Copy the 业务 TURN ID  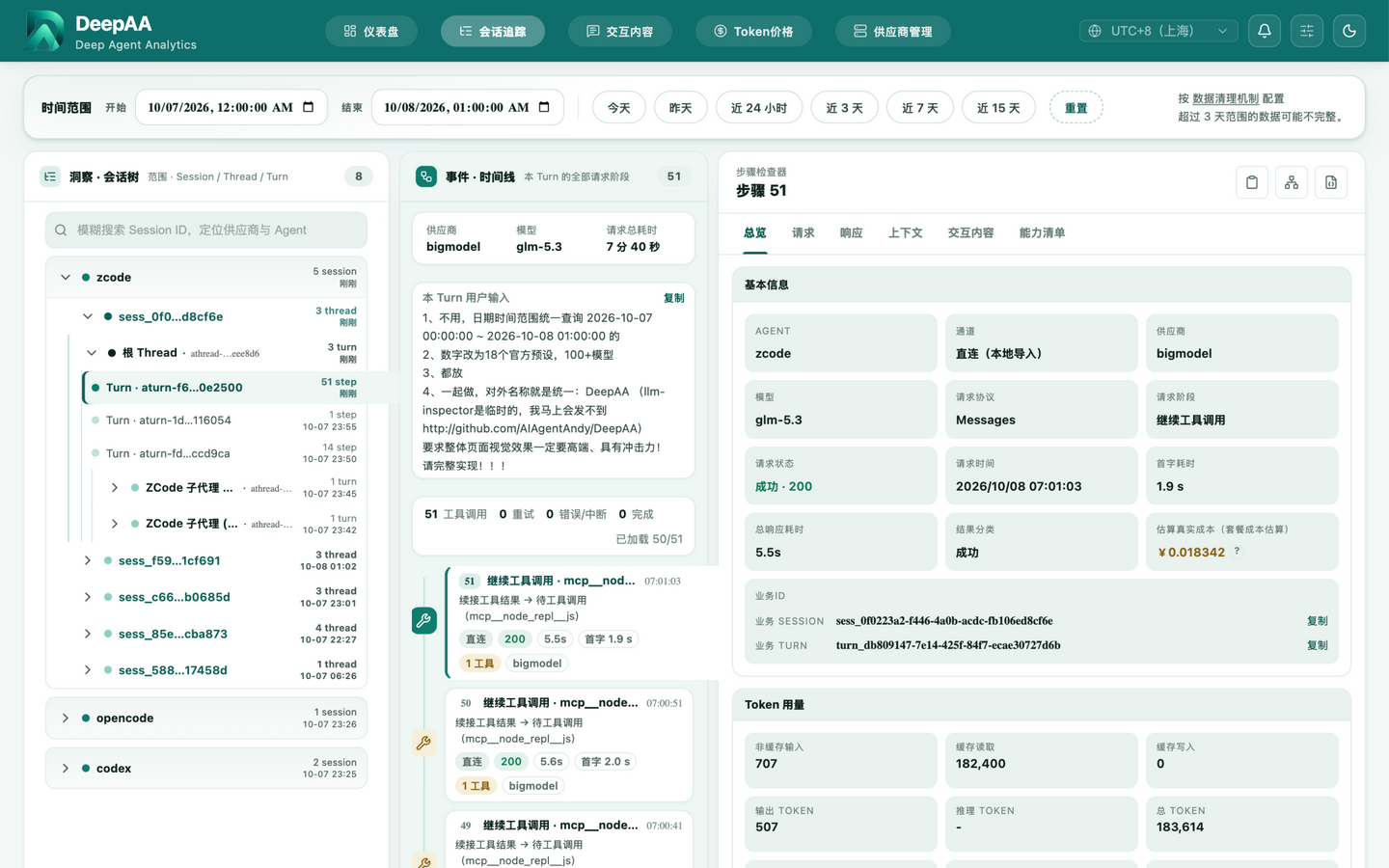(x=1318, y=645)
